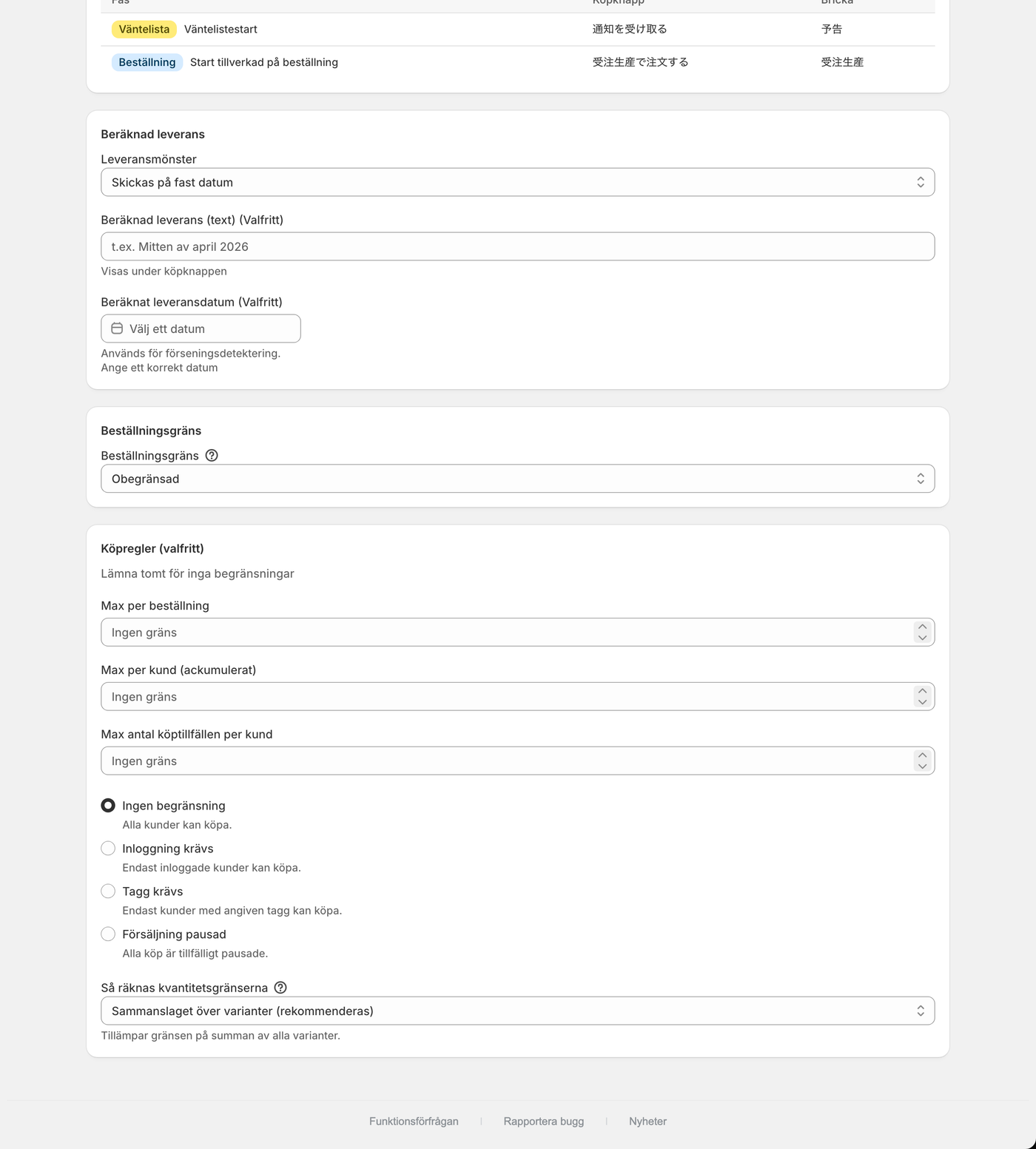Viewport: 1036px width, 1149px height.
Task: Expand Sammanslaget över varianter dropdown
Action: click(518, 1011)
